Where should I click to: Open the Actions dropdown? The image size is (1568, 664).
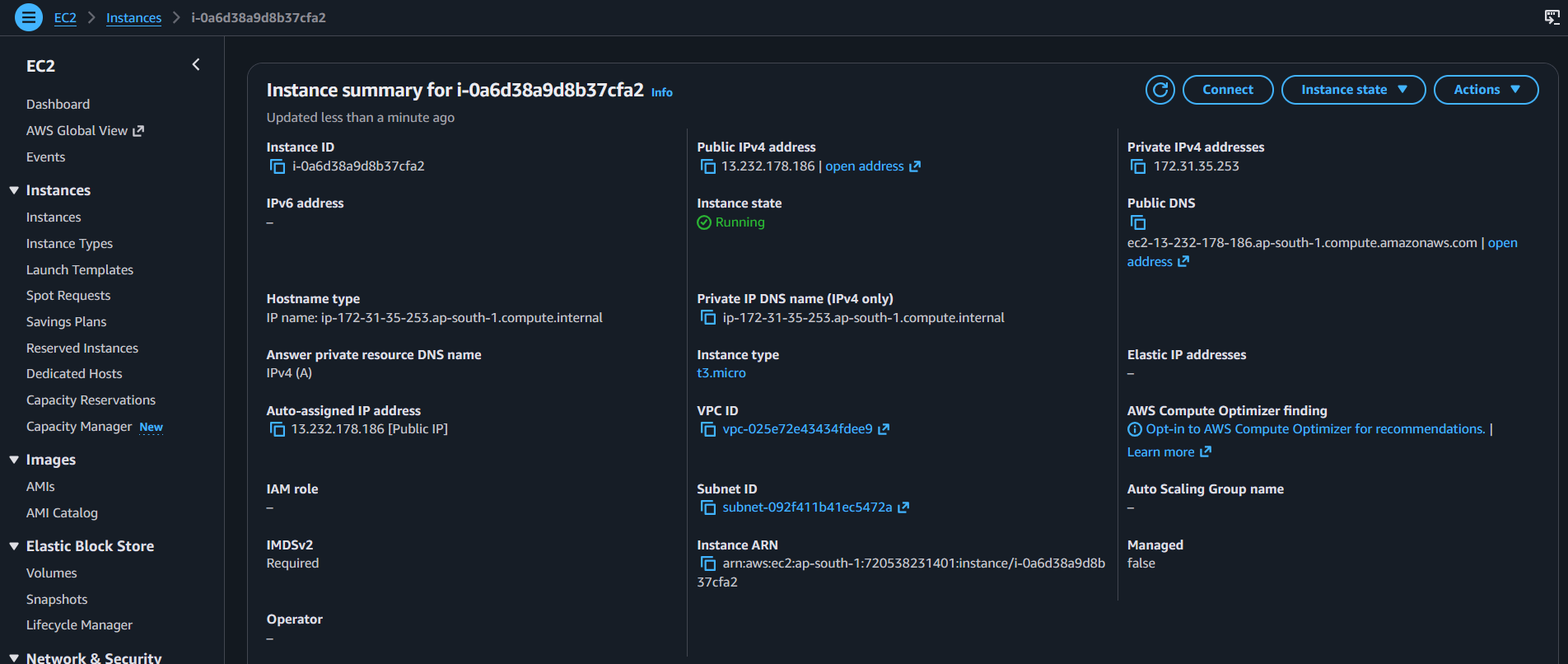coord(1486,90)
